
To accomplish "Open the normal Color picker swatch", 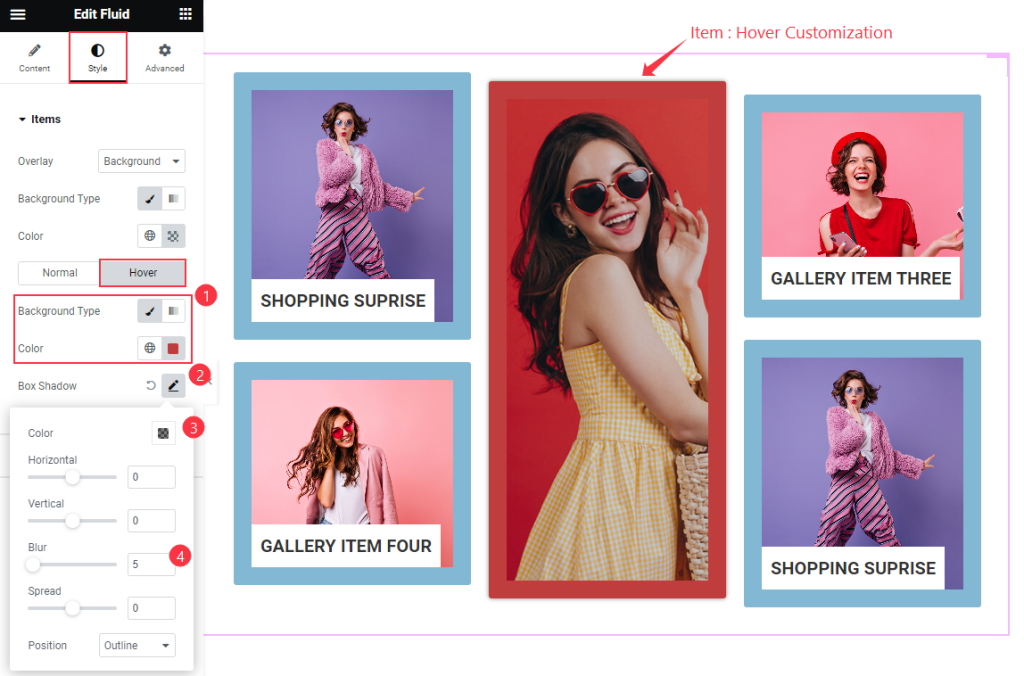I will click(173, 236).
